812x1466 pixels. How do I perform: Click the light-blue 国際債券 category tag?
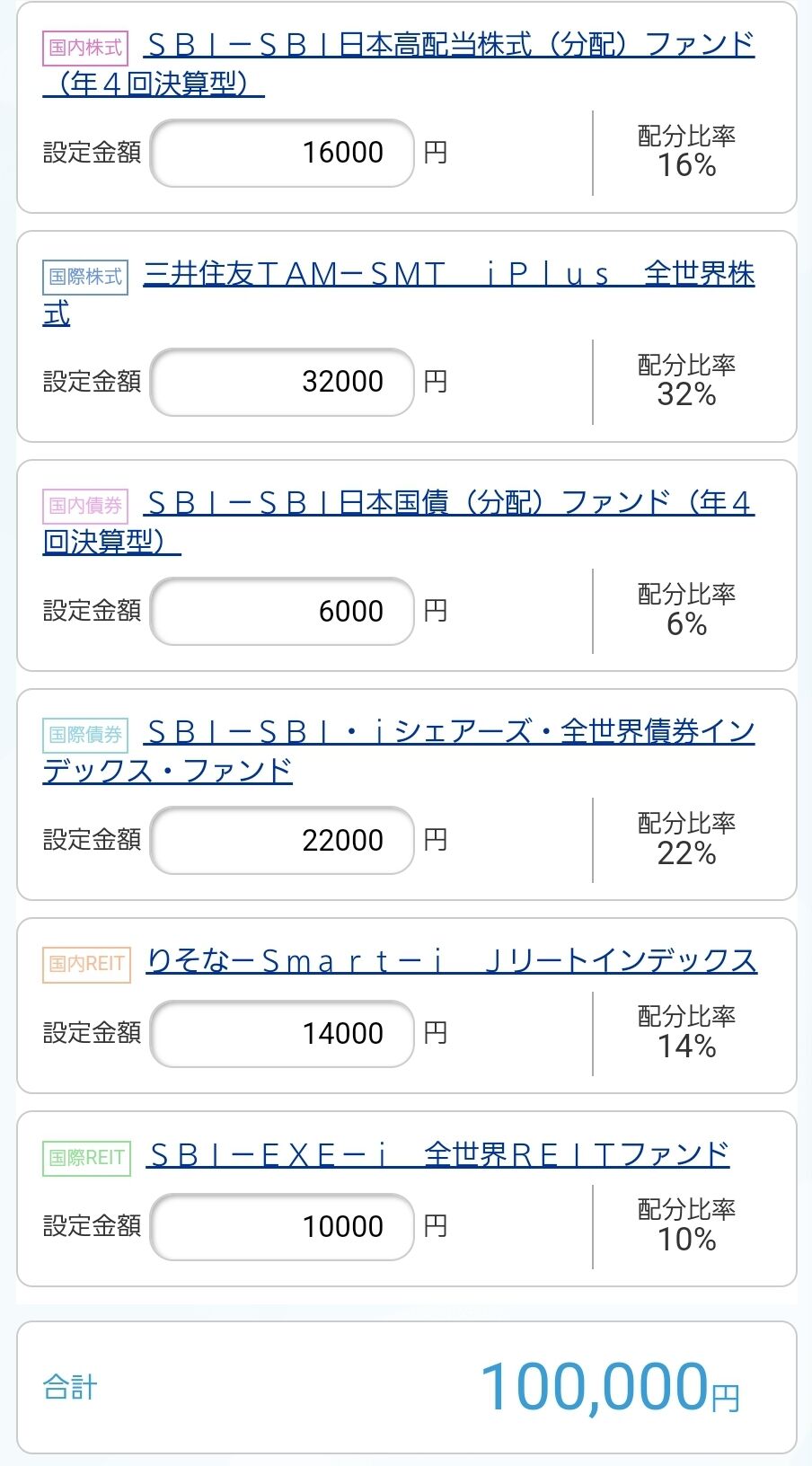(x=85, y=735)
